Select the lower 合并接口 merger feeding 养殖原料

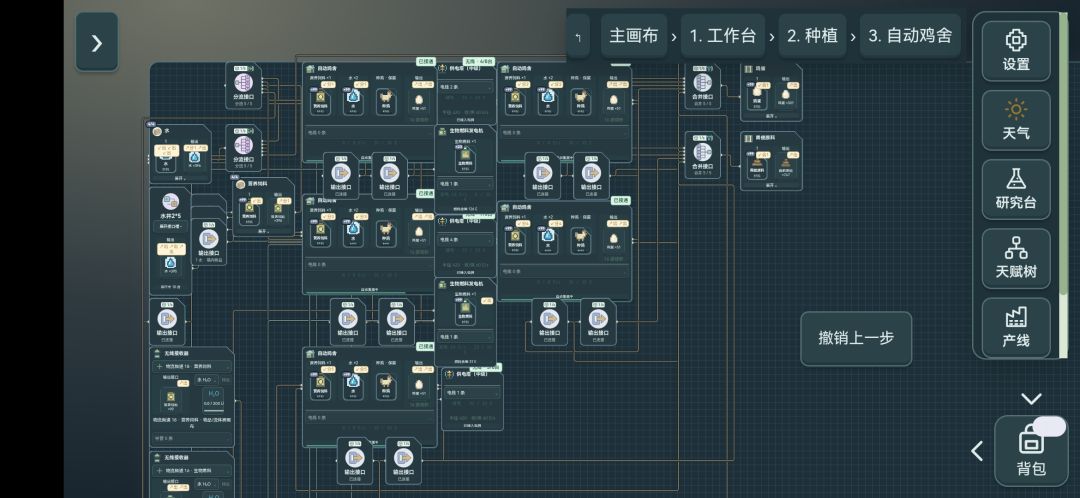(x=702, y=155)
